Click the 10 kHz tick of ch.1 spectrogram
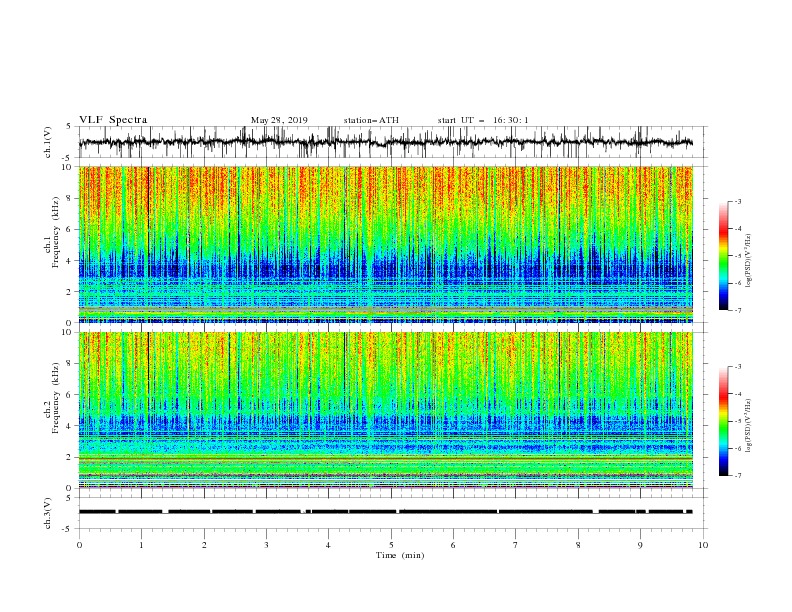Image resolution: width=792 pixels, height=612 pixels. (67, 167)
